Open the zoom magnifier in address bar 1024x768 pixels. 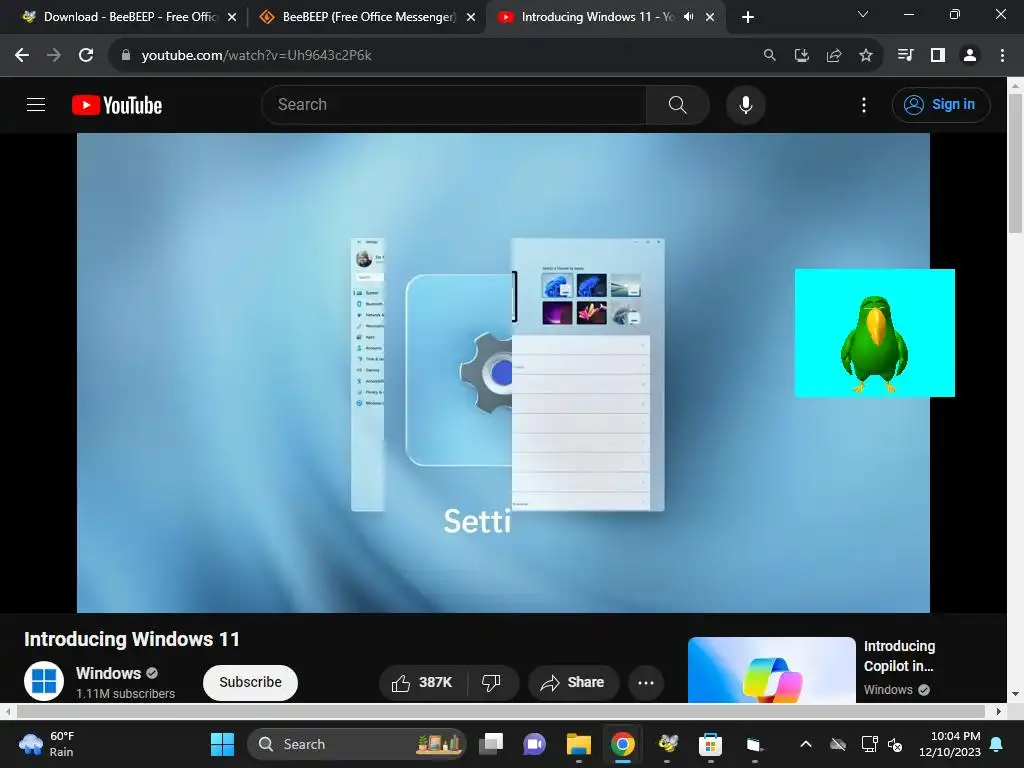(770, 56)
